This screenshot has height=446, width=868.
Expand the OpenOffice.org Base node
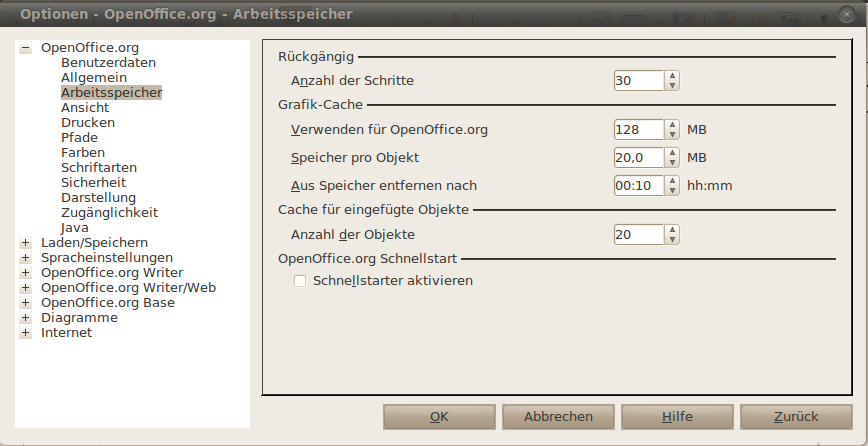25,303
